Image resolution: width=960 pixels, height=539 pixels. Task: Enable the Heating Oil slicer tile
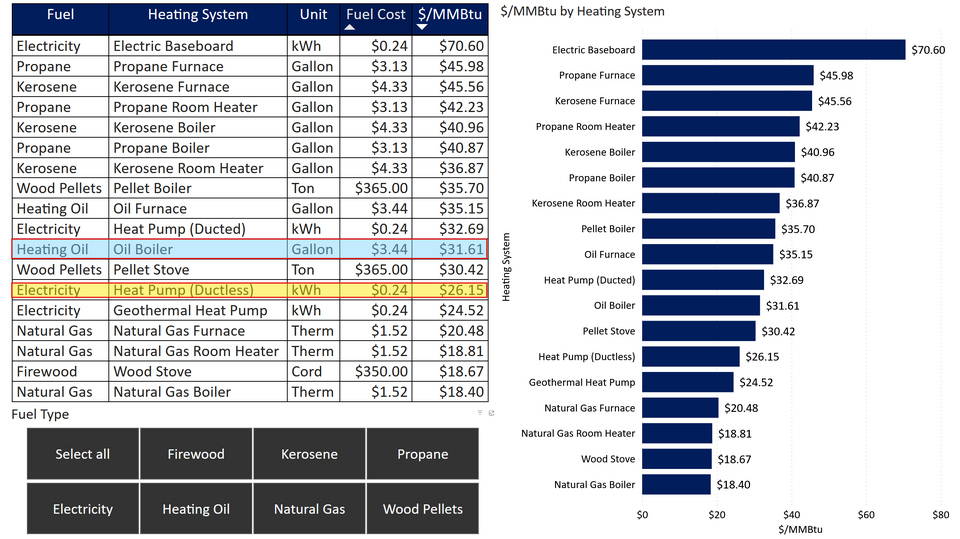click(196, 509)
